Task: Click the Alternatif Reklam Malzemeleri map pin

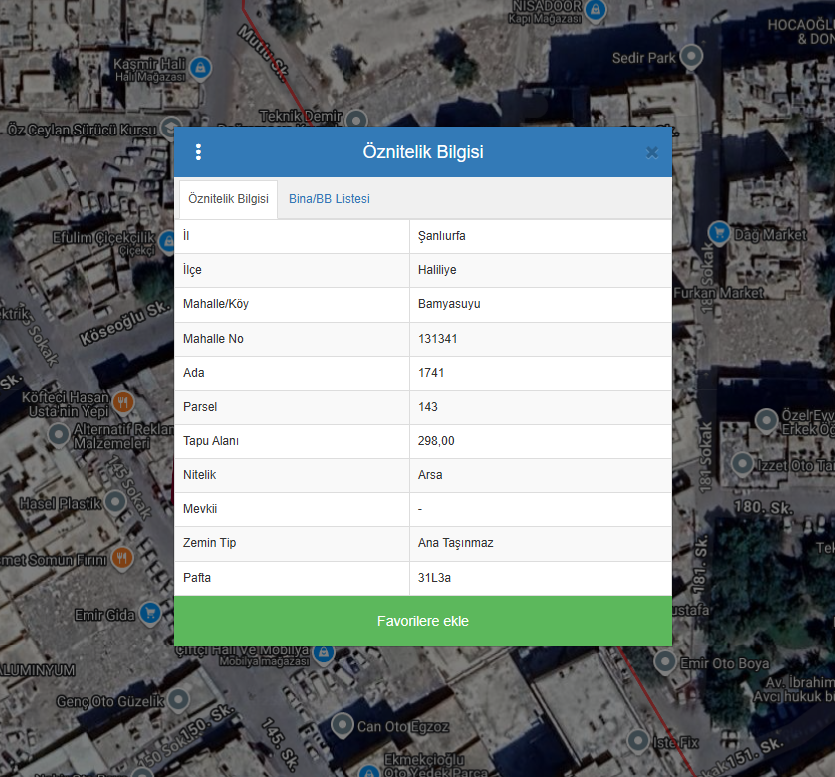Action: pos(58,435)
